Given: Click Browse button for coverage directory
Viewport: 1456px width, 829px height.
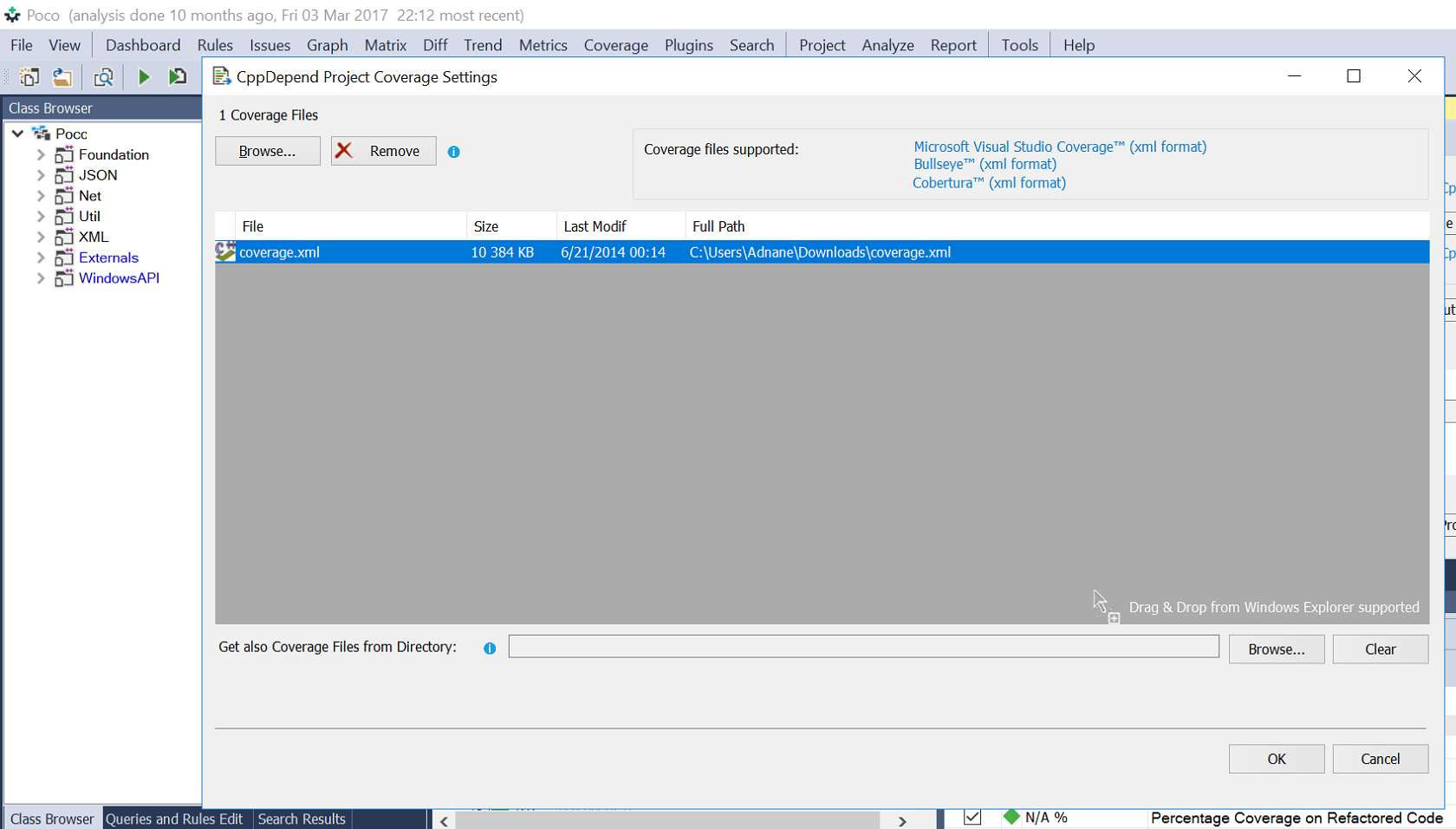Looking at the screenshot, I should tap(1277, 649).
